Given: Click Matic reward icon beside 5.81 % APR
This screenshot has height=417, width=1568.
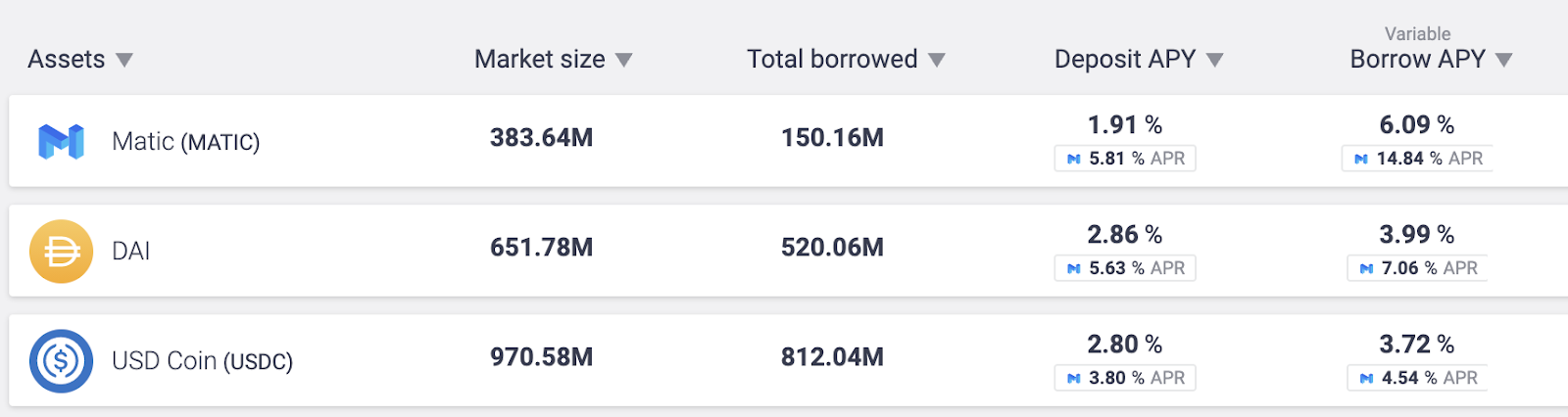Looking at the screenshot, I should (1074, 159).
